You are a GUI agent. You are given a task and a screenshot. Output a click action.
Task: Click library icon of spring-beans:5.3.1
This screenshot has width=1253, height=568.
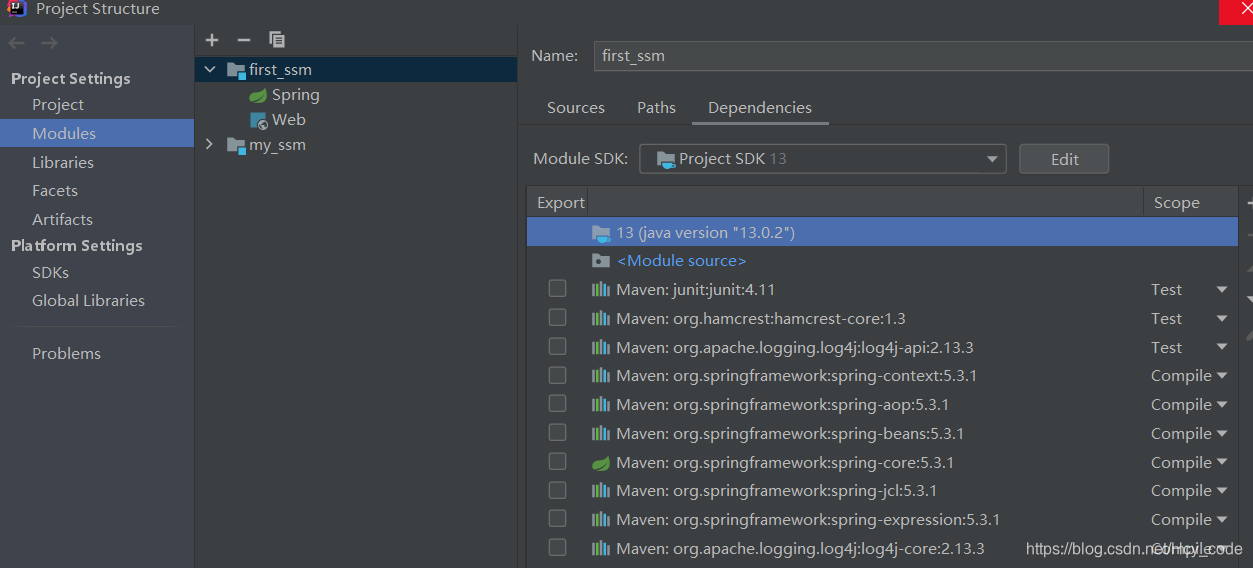pyautogui.click(x=601, y=434)
